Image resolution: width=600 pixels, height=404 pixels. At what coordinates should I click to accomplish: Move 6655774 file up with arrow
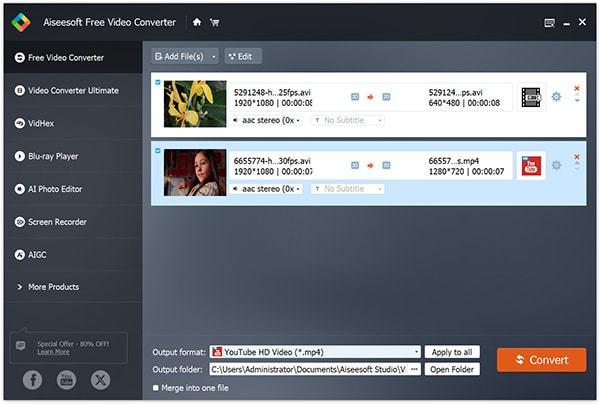[577, 163]
